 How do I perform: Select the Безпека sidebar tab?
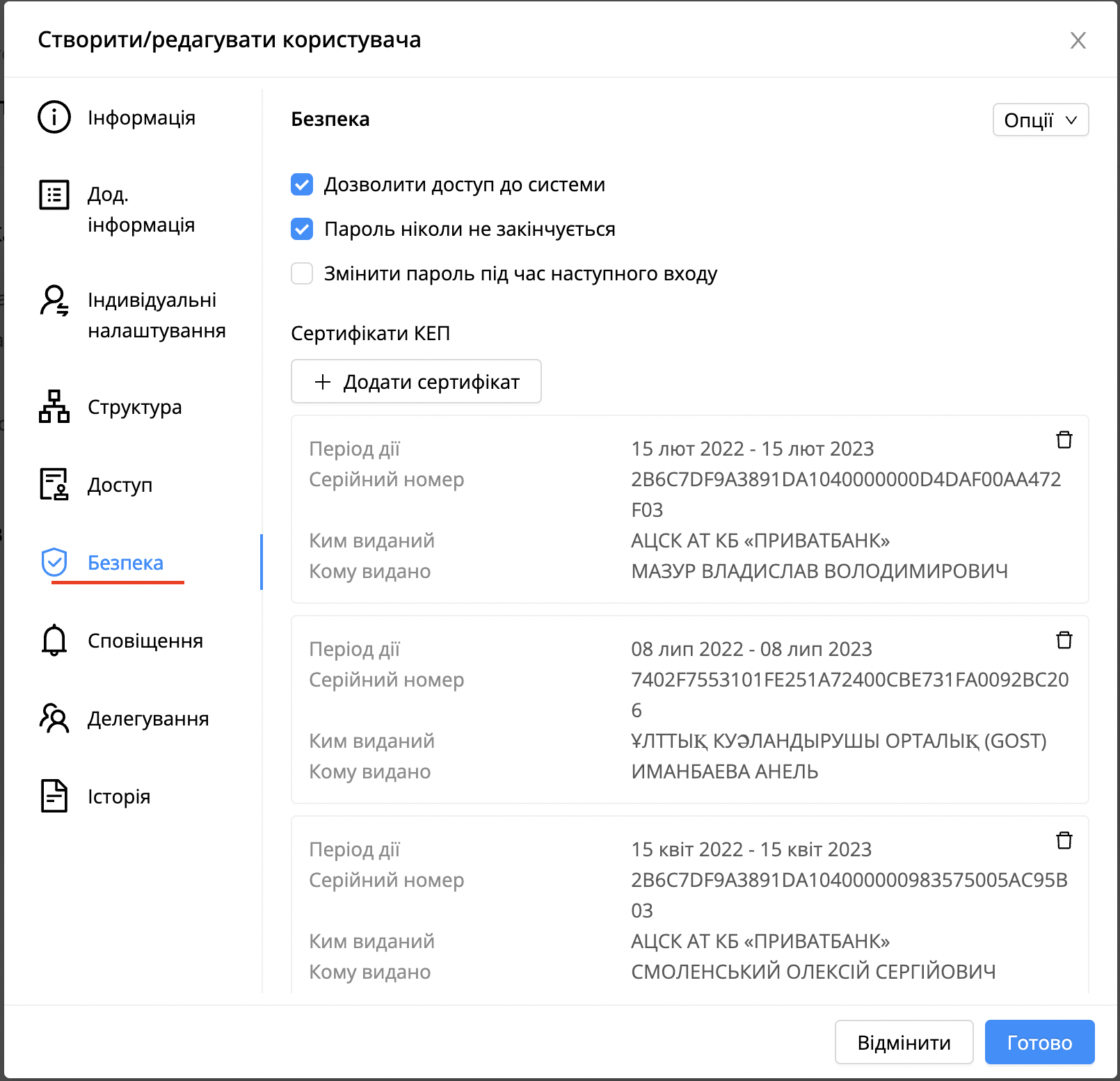coord(126,563)
